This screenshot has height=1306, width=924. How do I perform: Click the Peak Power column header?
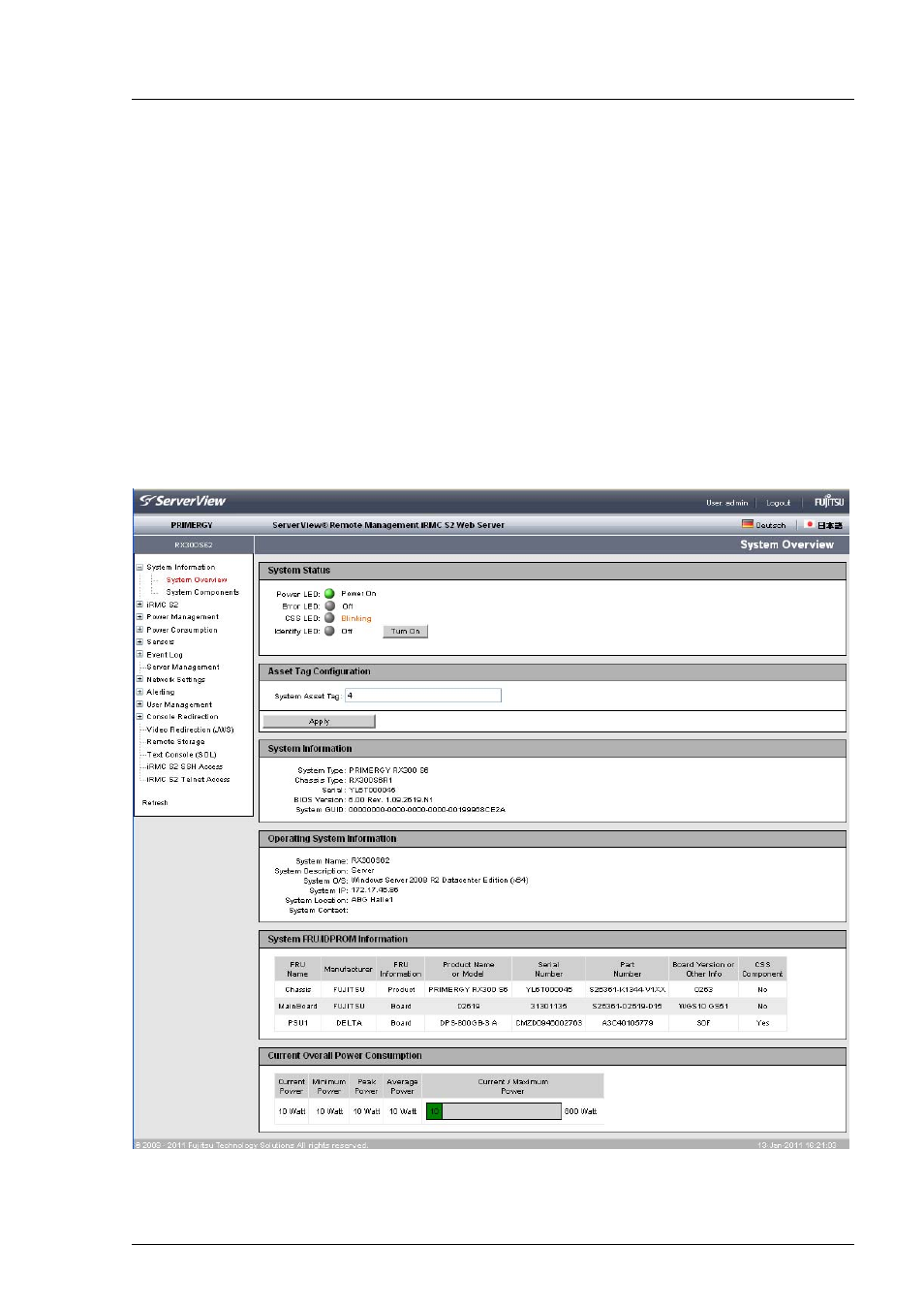click(366, 1087)
